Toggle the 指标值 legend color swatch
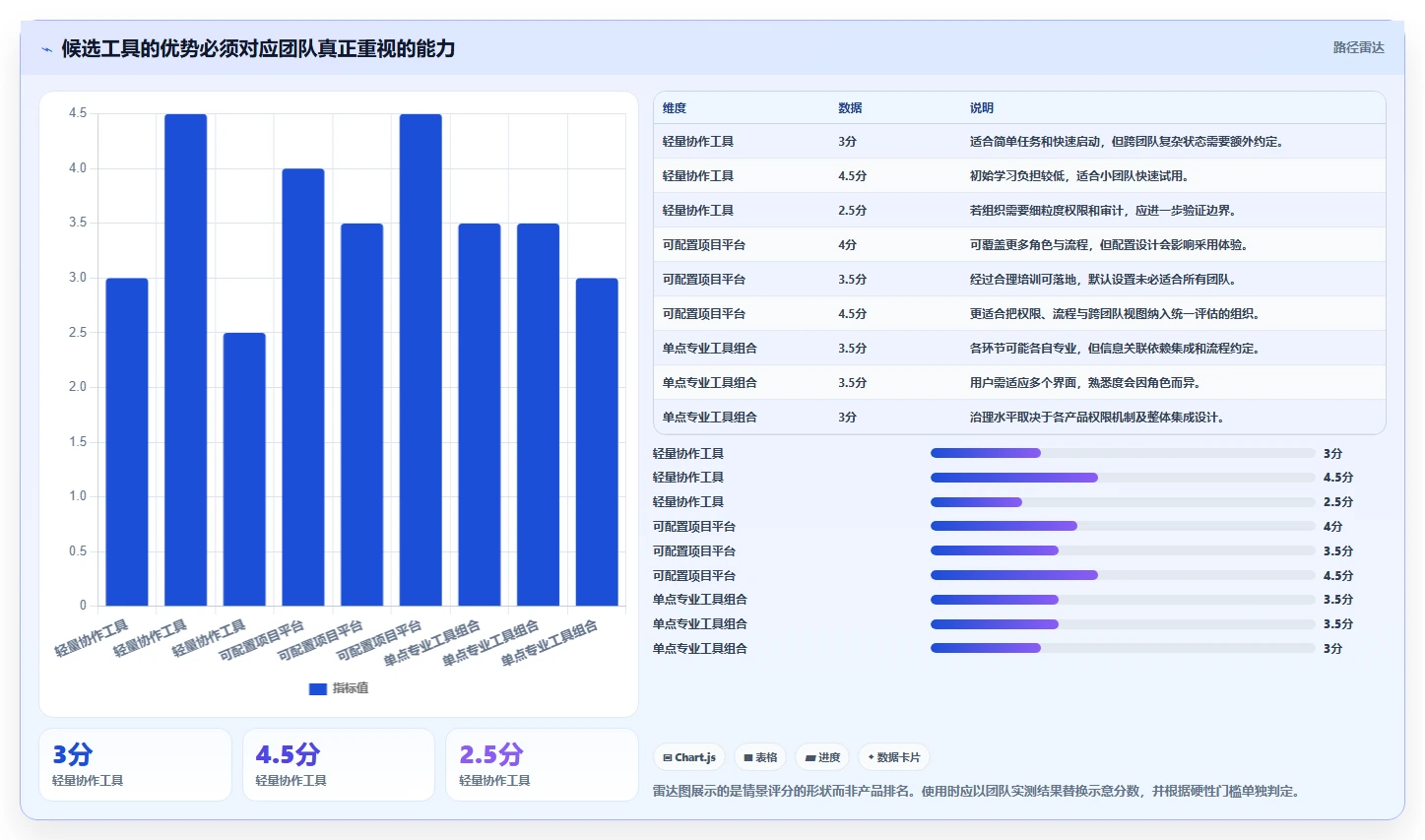Screen dimensions: 1425x840 (x=317, y=688)
